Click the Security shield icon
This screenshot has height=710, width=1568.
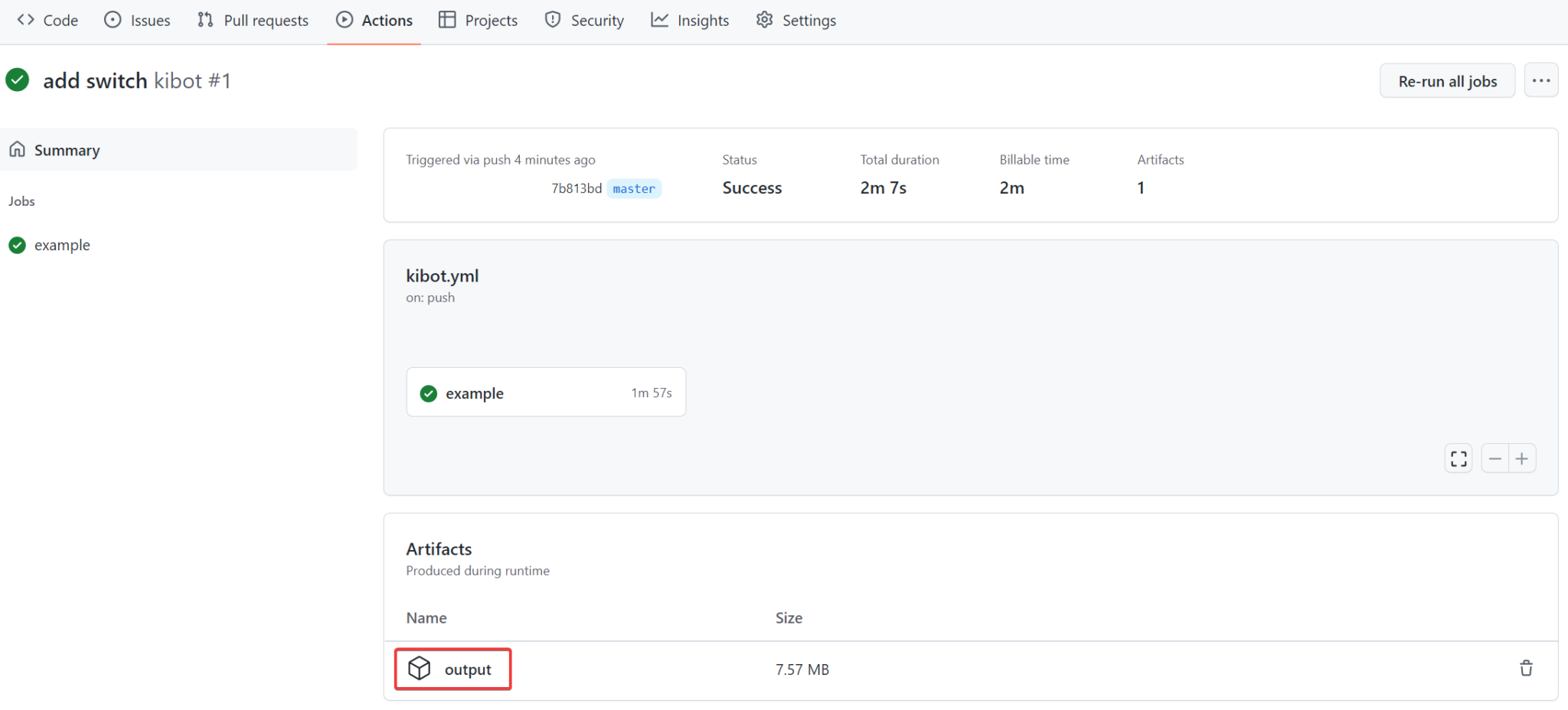click(x=552, y=20)
